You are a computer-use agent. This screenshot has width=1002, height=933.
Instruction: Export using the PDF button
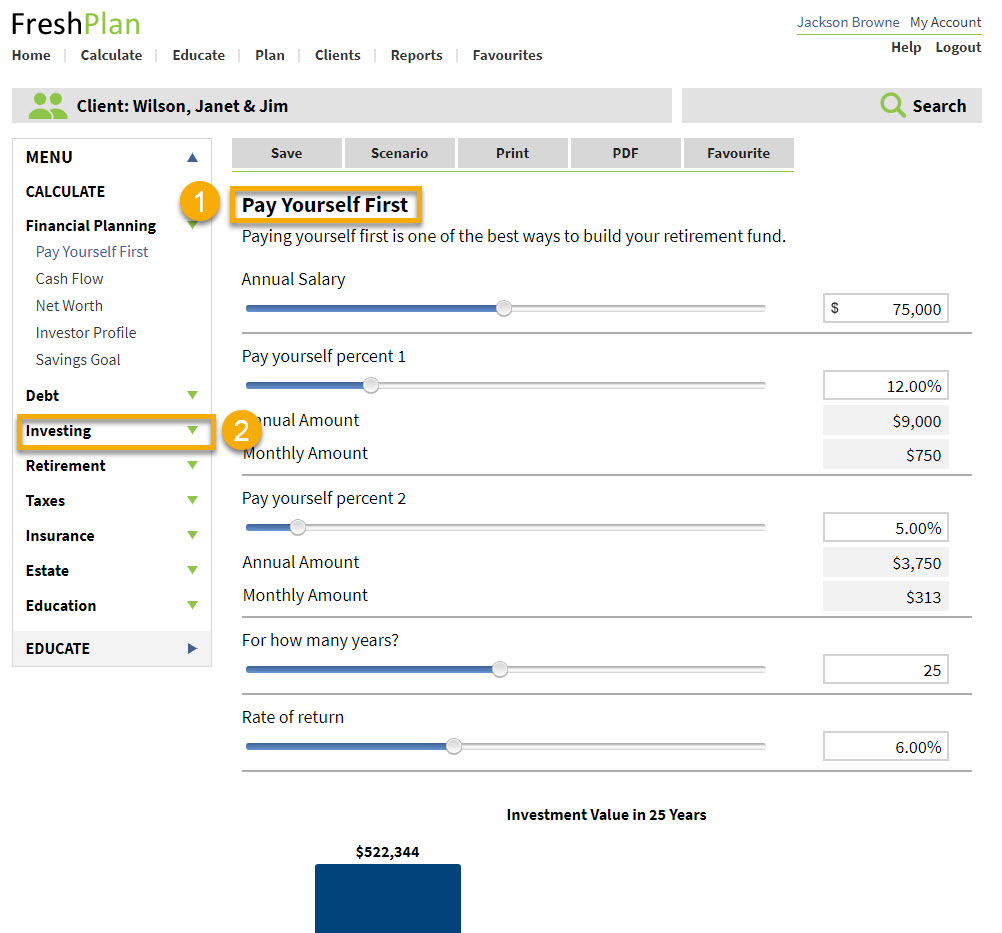(626, 153)
